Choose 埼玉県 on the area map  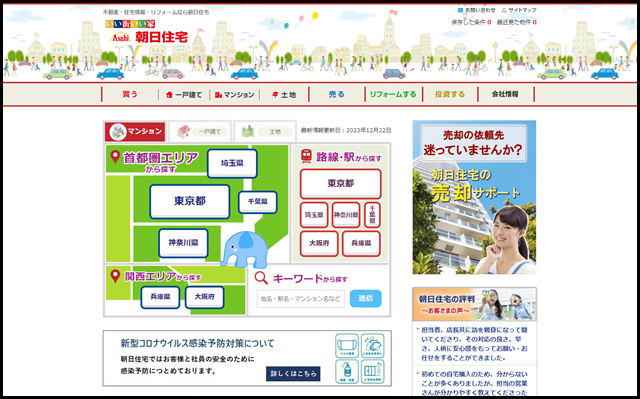coord(232,163)
